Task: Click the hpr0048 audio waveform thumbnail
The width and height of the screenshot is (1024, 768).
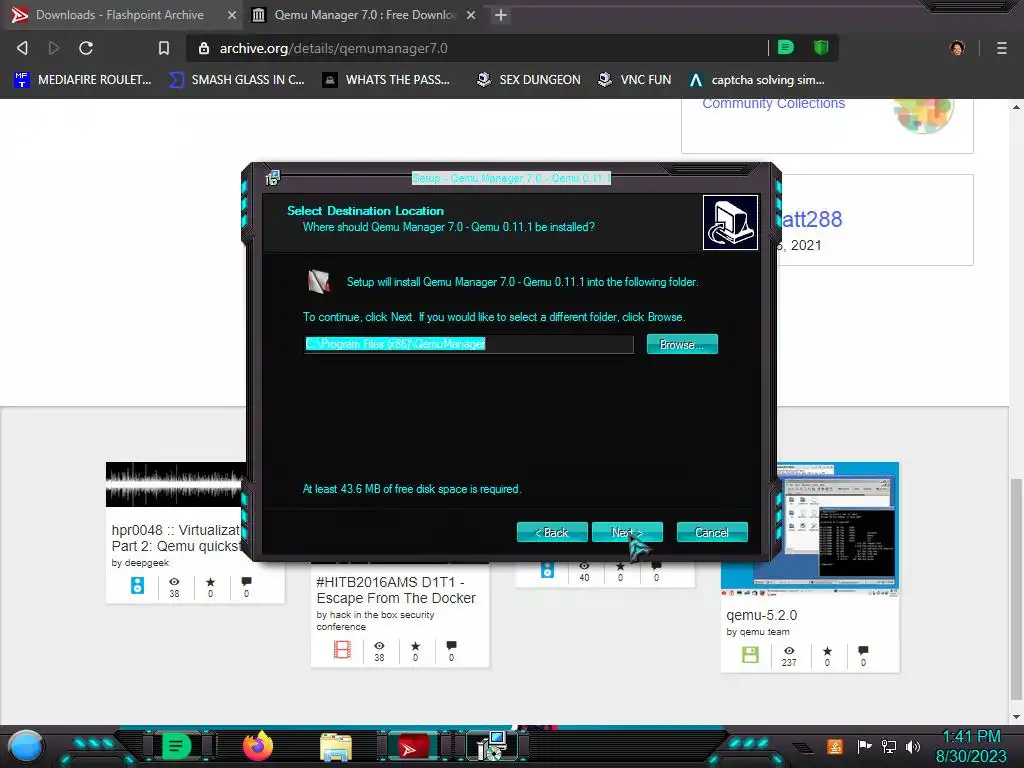Action: [176, 484]
